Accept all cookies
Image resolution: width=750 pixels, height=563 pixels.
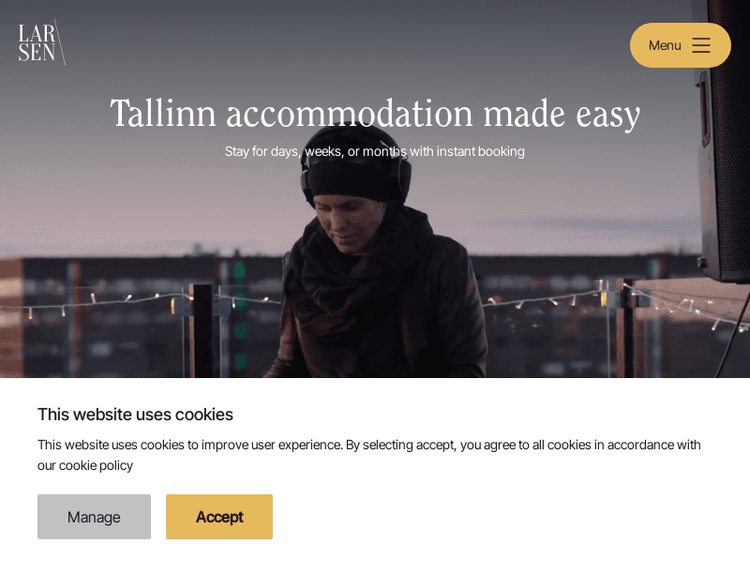219,517
